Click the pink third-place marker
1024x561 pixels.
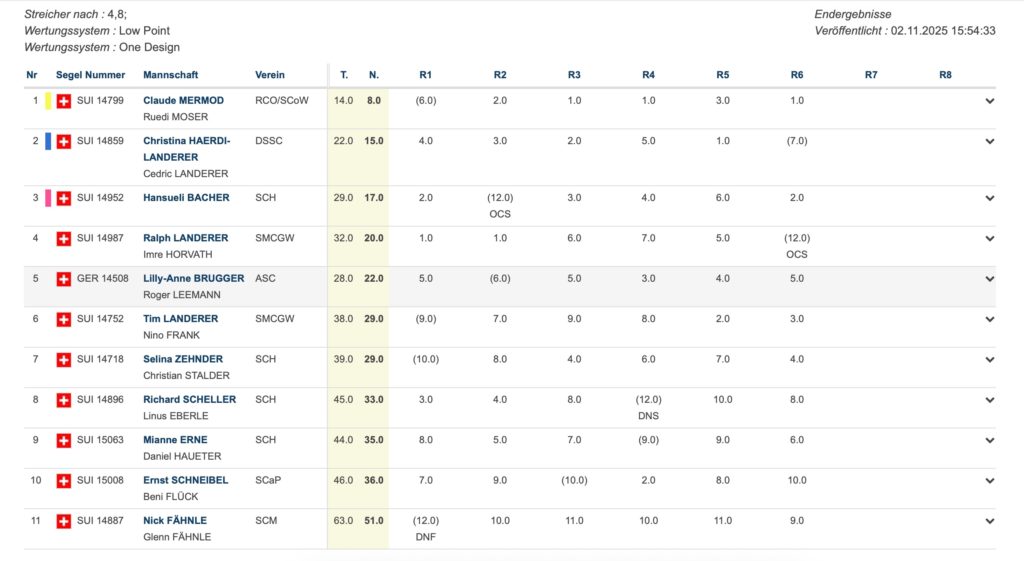(x=48, y=198)
